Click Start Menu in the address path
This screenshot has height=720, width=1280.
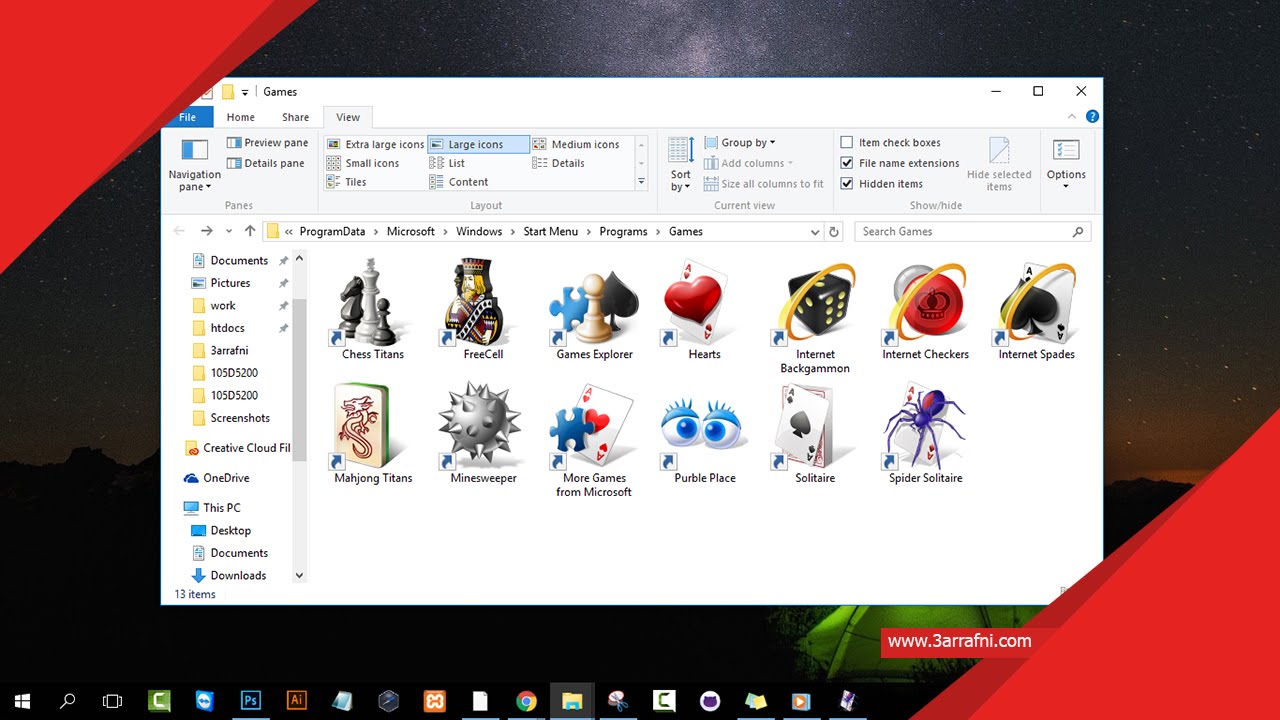click(551, 231)
